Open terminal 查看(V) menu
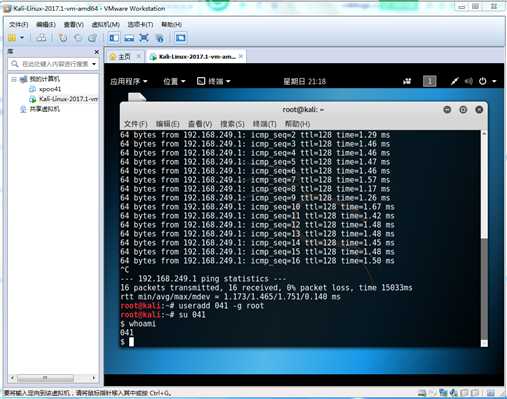This screenshot has width=507, height=399. click(200, 124)
